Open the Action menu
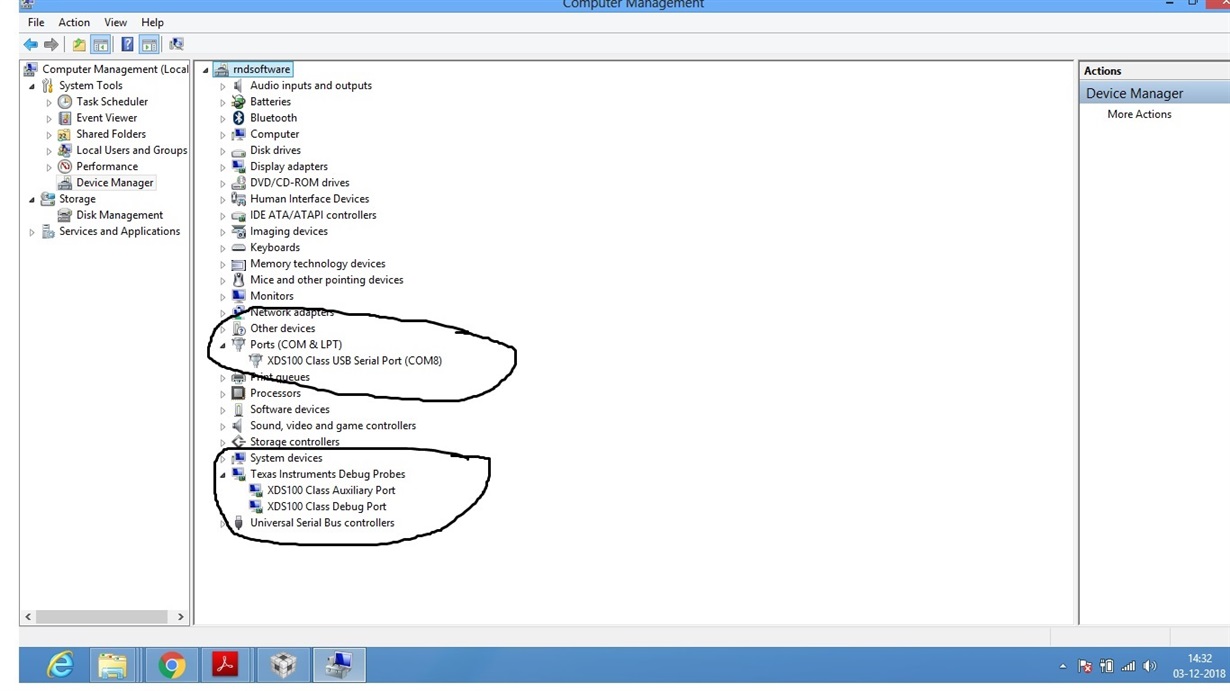1230x691 pixels. tap(74, 22)
